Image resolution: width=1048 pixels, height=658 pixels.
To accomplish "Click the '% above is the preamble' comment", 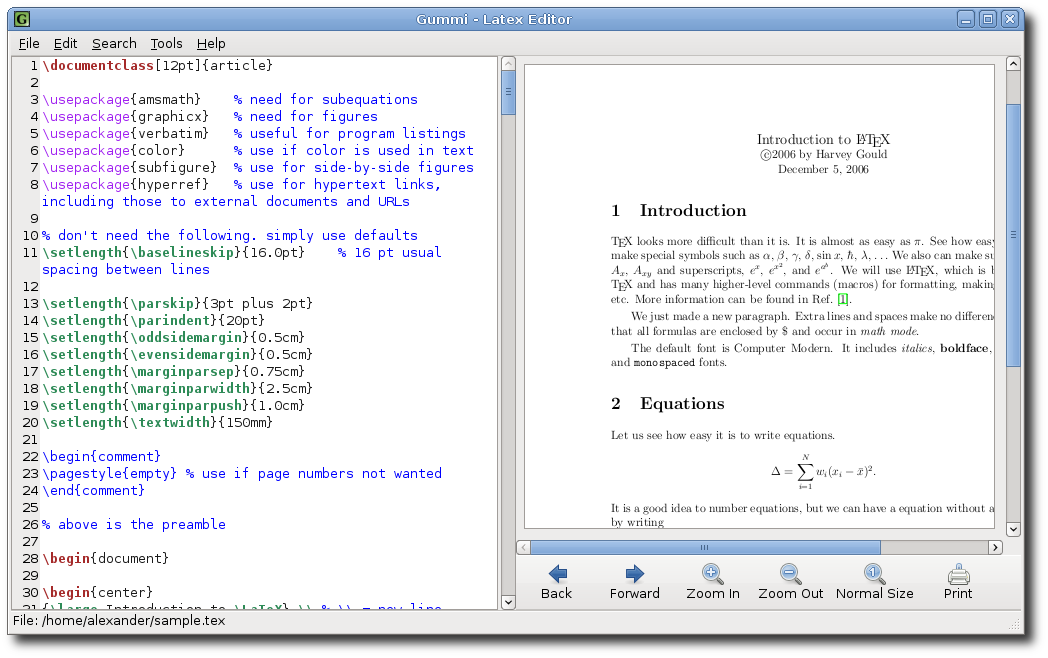I will (134, 525).
